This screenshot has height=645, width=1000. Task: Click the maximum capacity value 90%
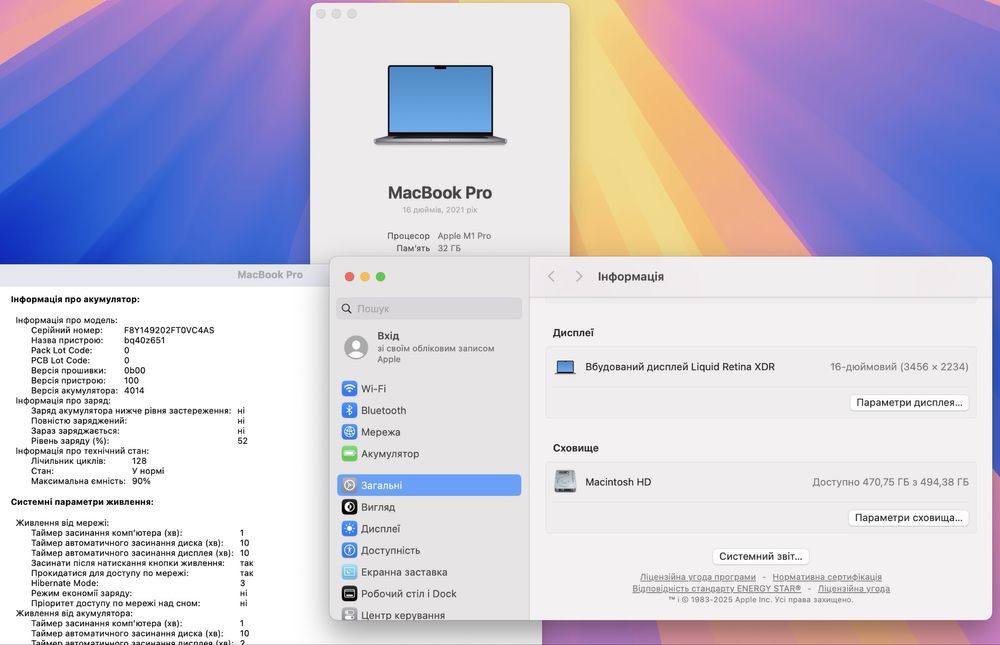point(141,481)
